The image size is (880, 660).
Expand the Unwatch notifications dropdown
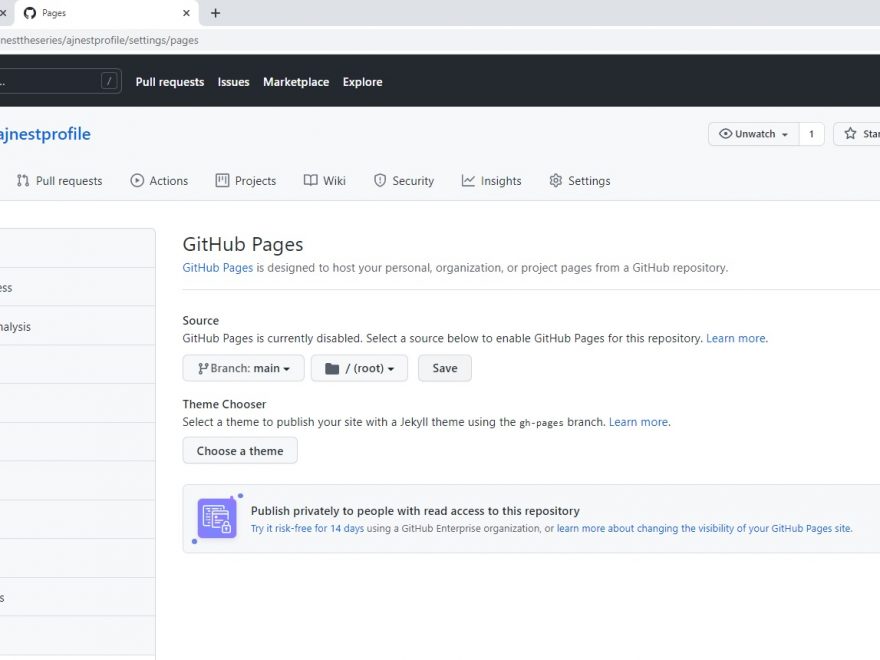click(754, 134)
